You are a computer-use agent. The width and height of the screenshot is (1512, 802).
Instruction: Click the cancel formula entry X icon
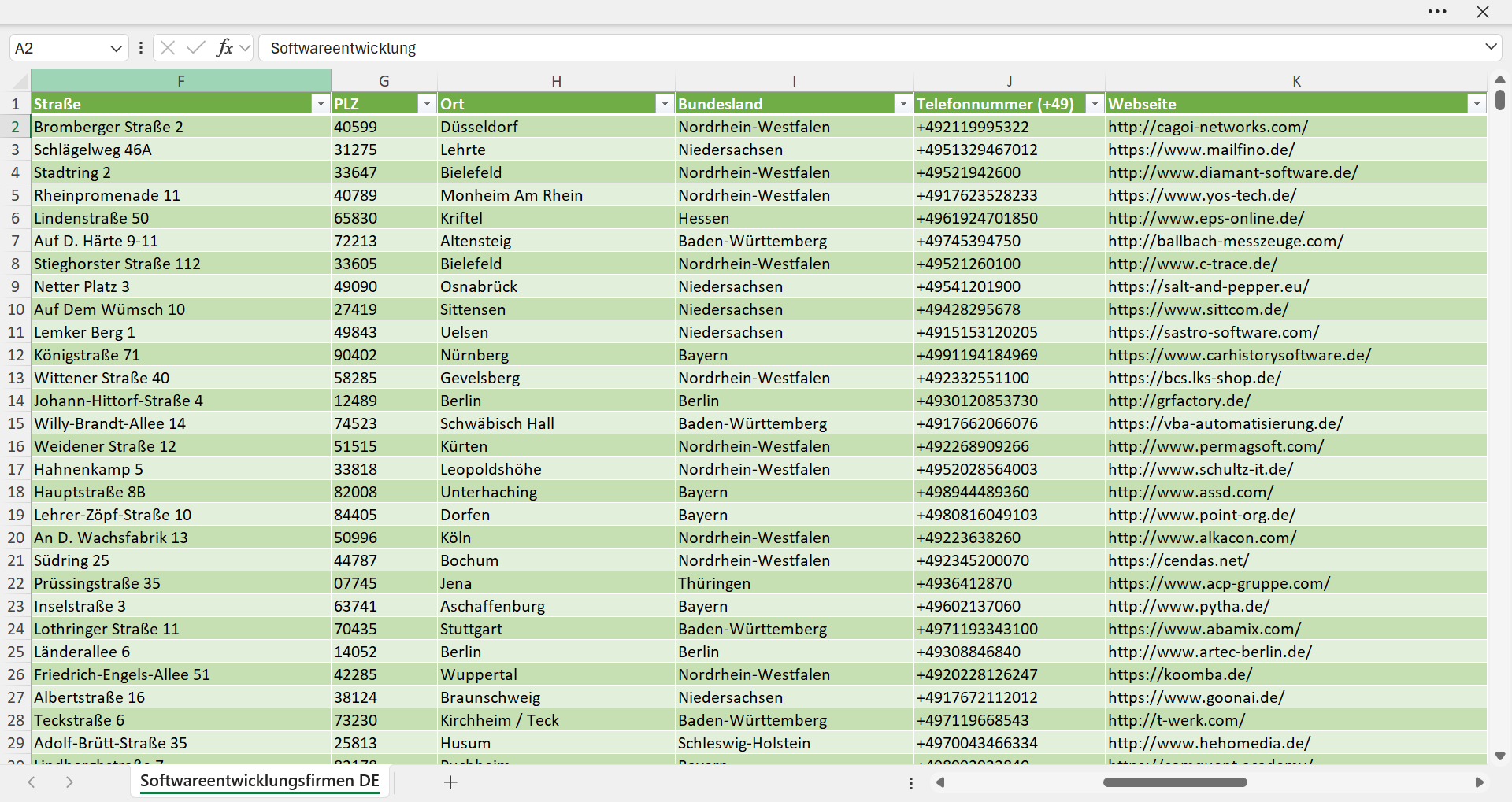tap(168, 48)
